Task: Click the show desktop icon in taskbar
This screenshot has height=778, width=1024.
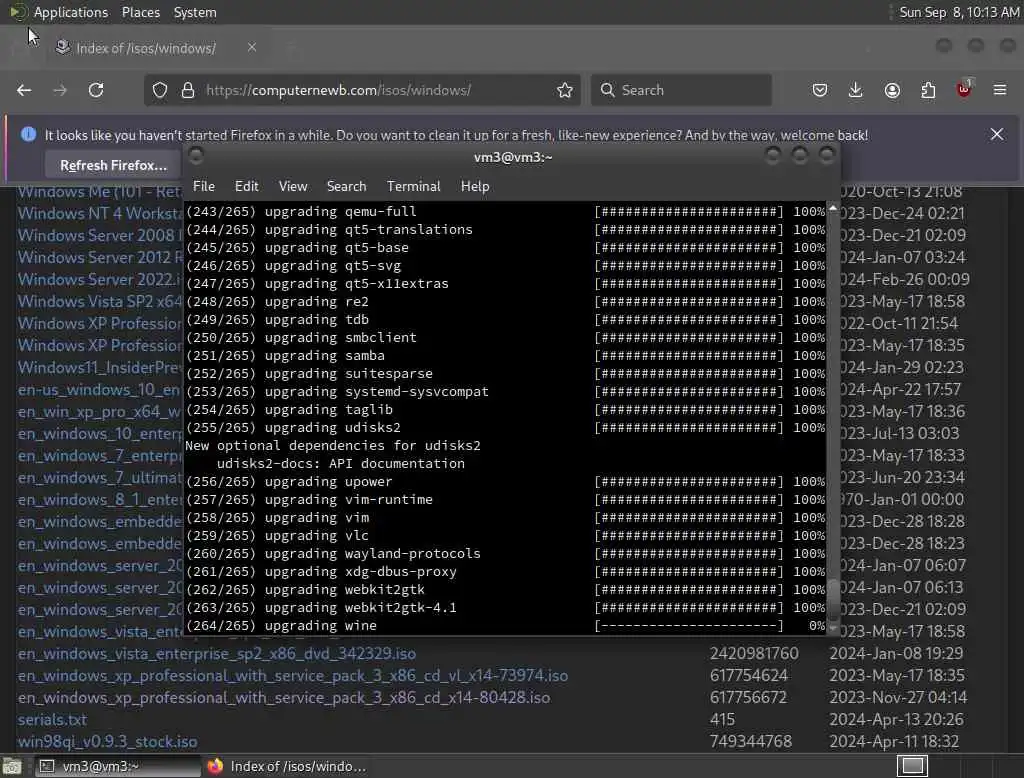Action: click(12, 766)
